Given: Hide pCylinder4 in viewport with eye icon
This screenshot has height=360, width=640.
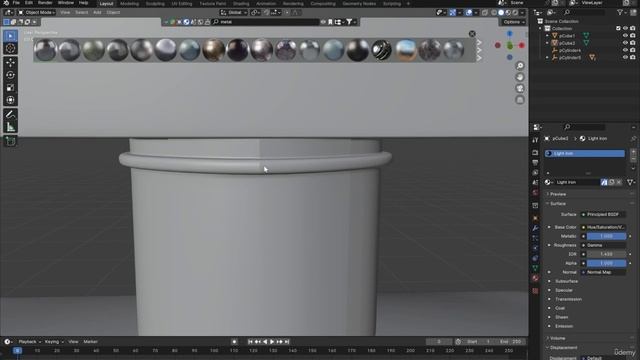Looking at the screenshot, I should click(625, 50).
